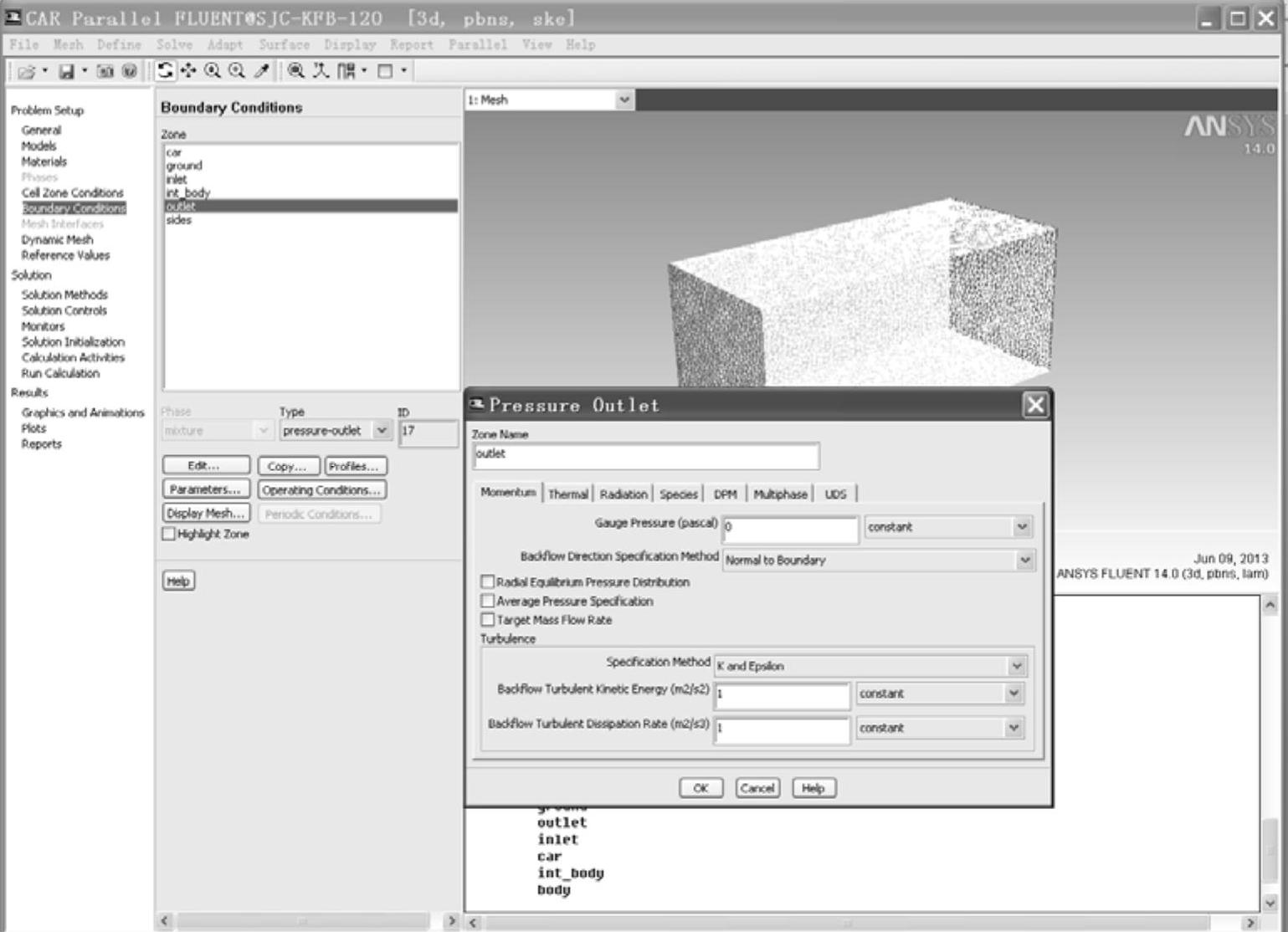Click the console scrollbar down arrow
Viewport: 1288px width, 932px height.
click(1270, 903)
